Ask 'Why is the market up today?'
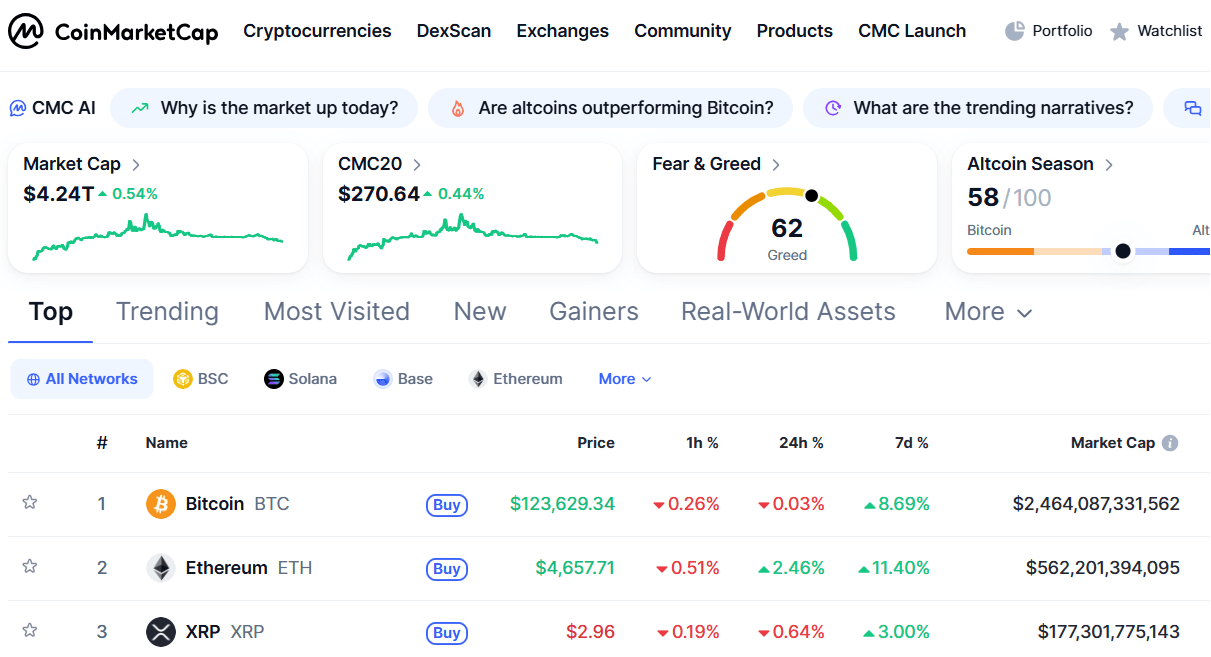This screenshot has width=1211, height=657. click(x=264, y=108)
